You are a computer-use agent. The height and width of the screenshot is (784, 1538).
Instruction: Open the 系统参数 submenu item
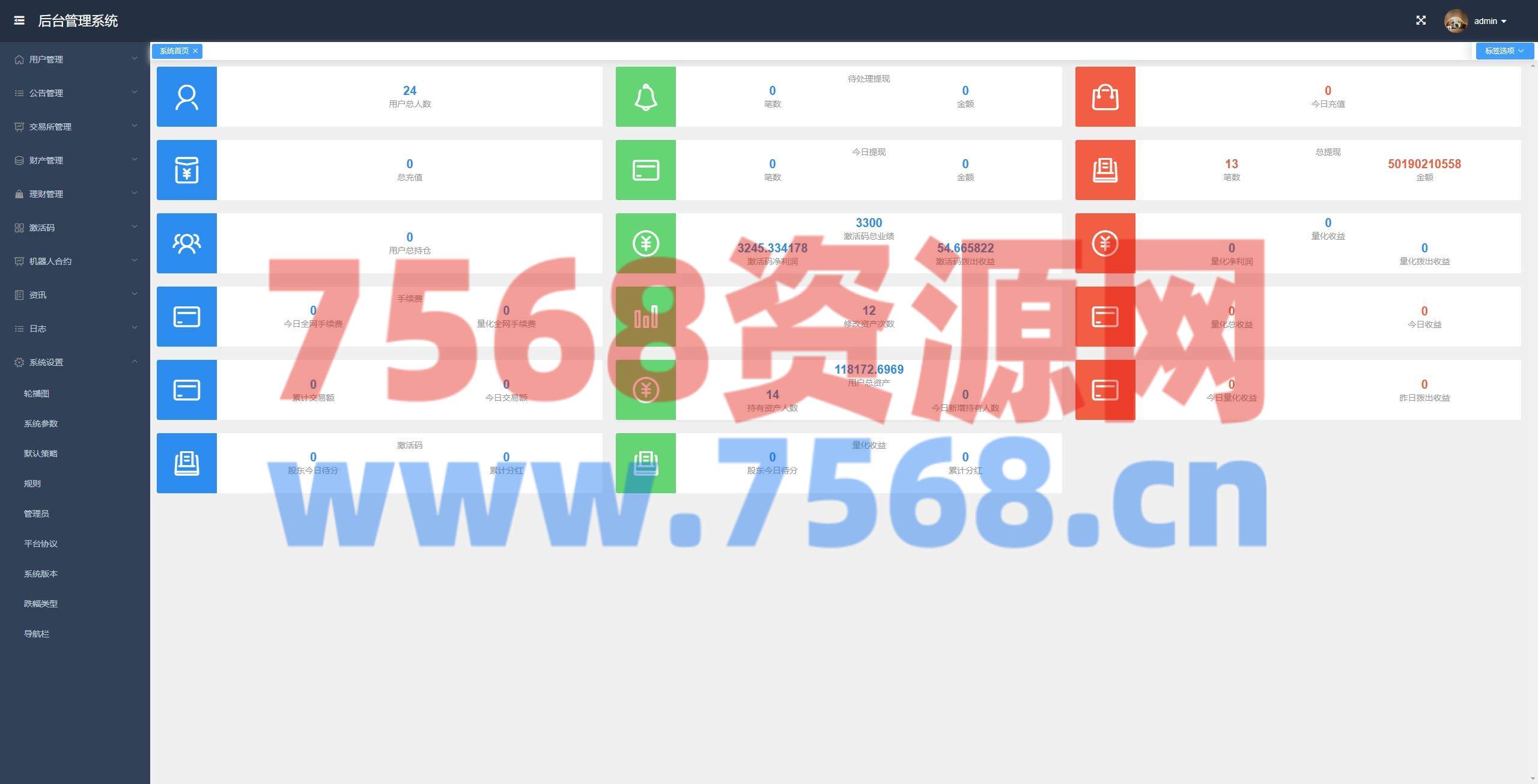pyautogui.click(x=41, y=424)
